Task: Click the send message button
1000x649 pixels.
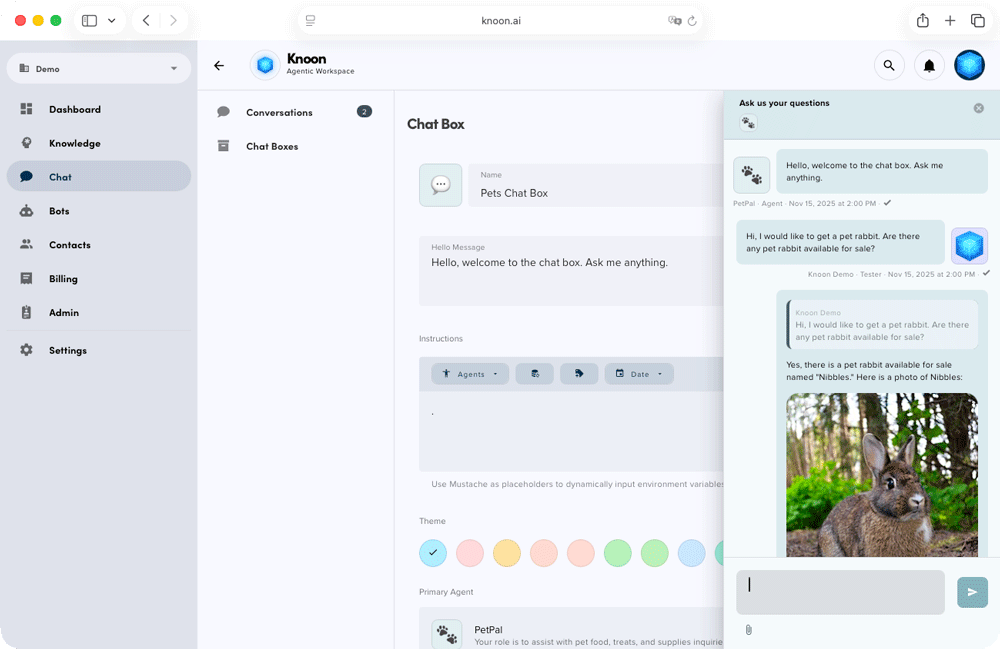Action: click(x=972, y=592)
